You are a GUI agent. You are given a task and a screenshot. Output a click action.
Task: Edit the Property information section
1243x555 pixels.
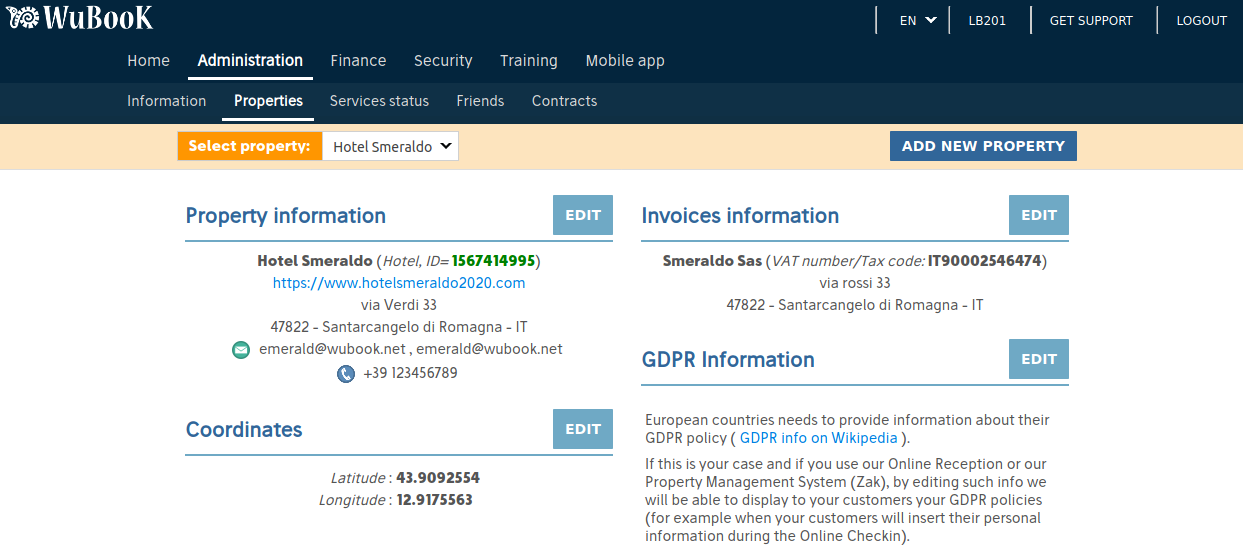coord(583,215)
